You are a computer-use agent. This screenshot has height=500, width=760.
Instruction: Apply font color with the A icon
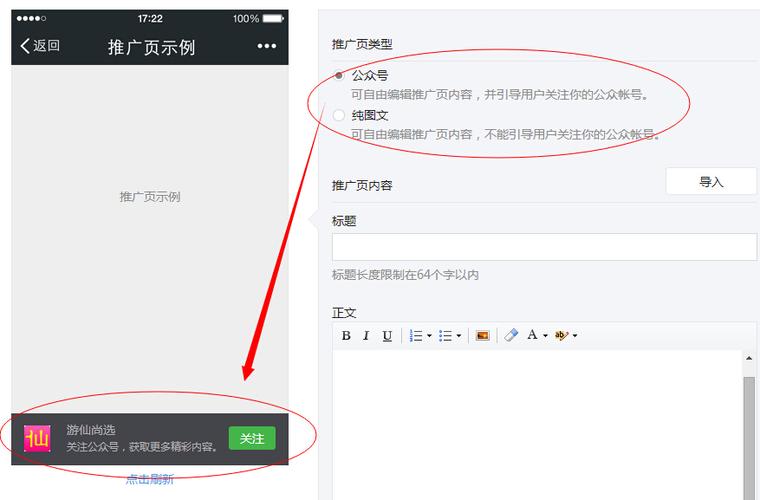click(532, 334)
